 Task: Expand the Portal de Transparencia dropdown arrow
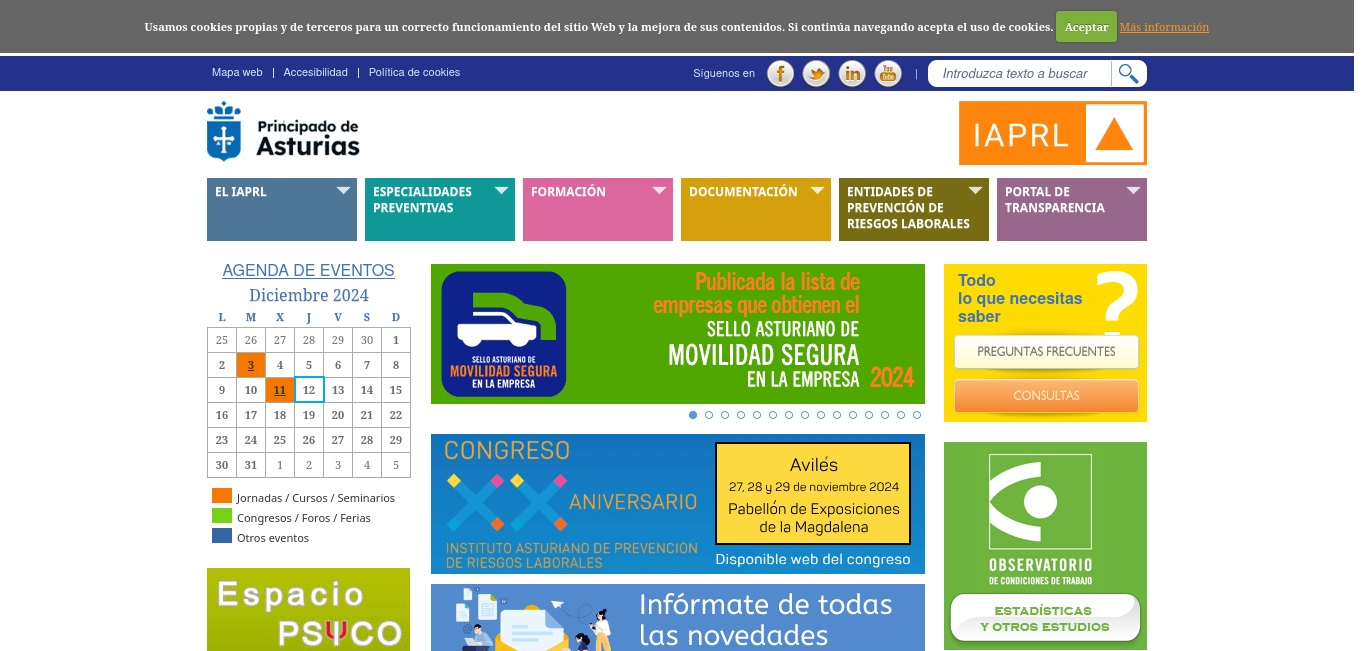[1133, 190]
